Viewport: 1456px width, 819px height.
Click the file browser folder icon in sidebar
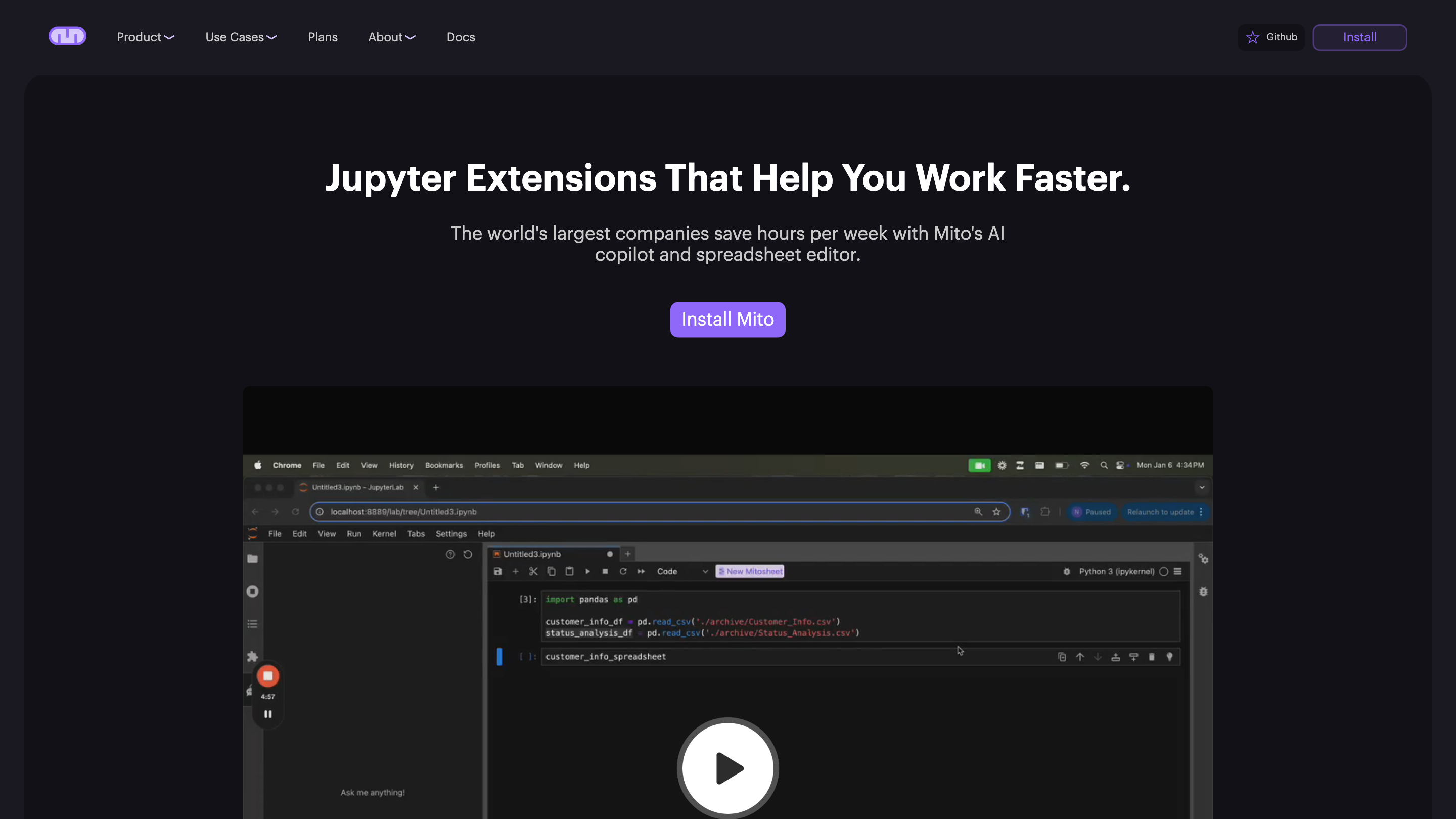[253, 559]
